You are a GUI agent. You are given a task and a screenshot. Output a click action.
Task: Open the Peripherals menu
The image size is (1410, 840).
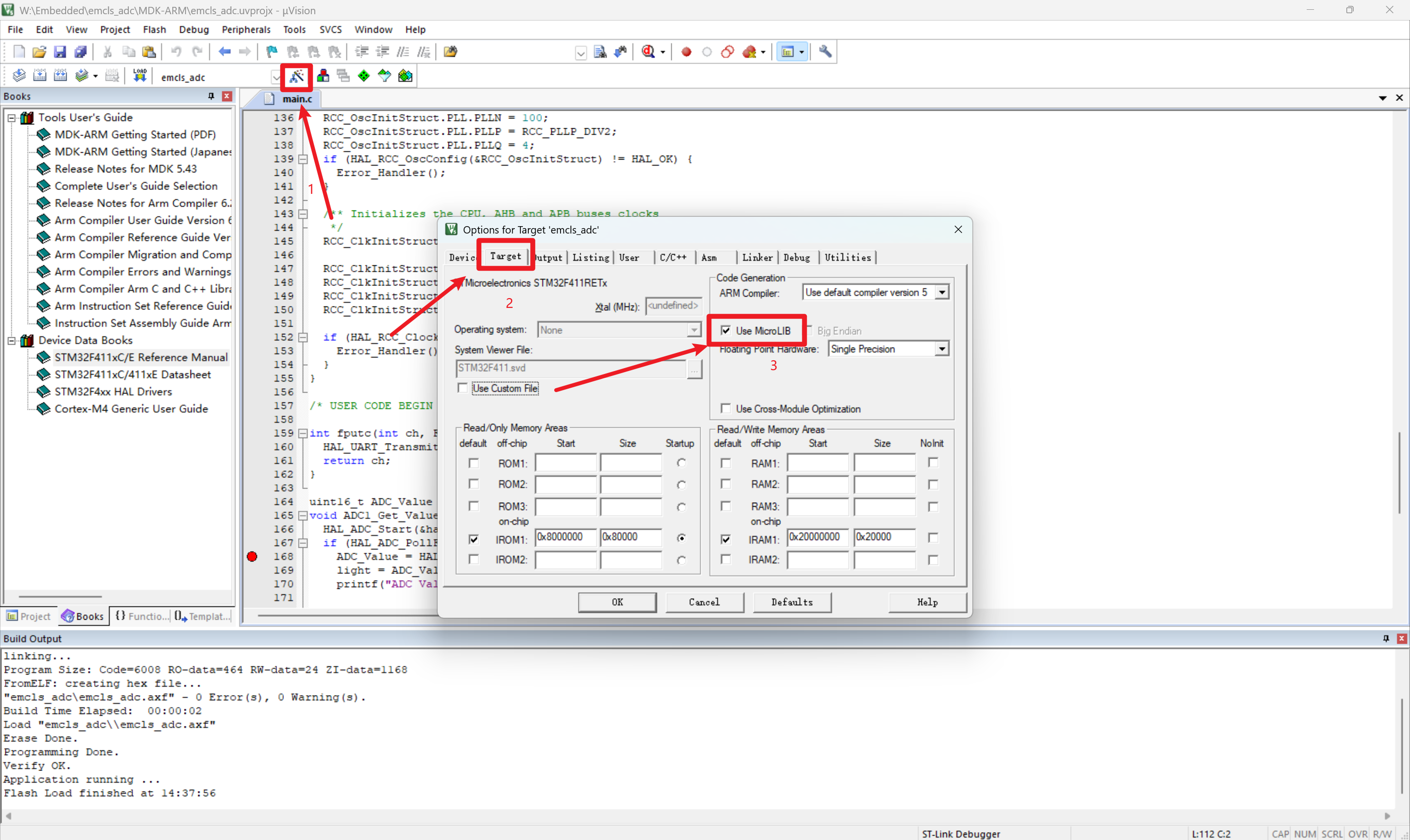(x=246, y=29)
